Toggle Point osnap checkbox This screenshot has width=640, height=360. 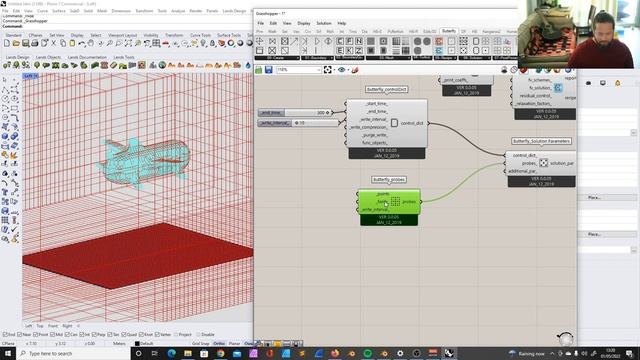(36, 335)
